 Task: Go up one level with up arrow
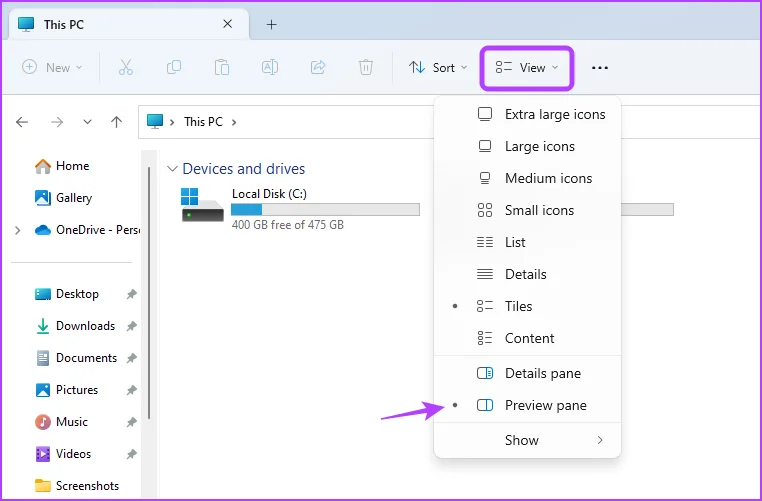point(116,122)
